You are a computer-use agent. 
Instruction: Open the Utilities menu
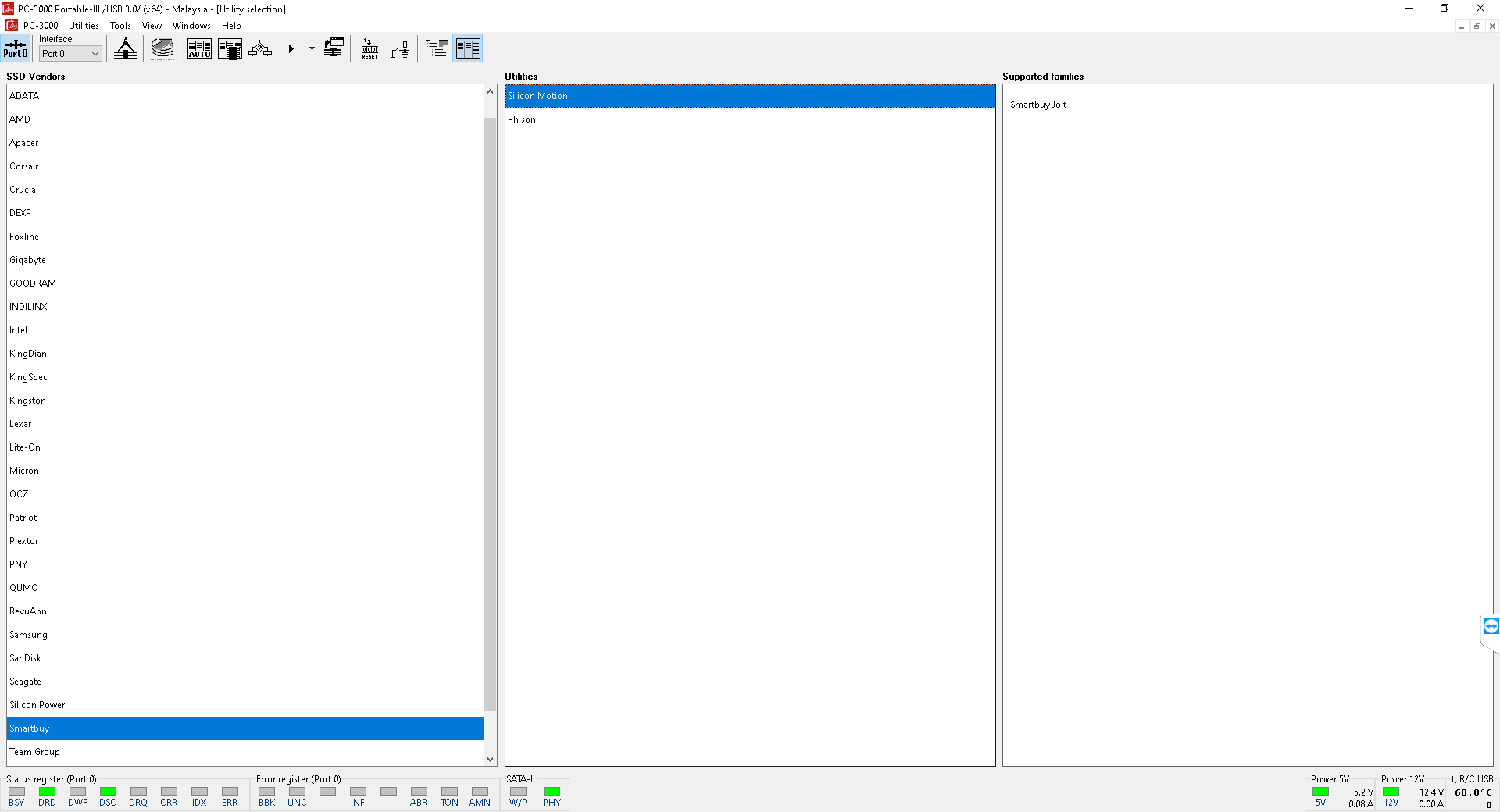[x=84, y=26]
